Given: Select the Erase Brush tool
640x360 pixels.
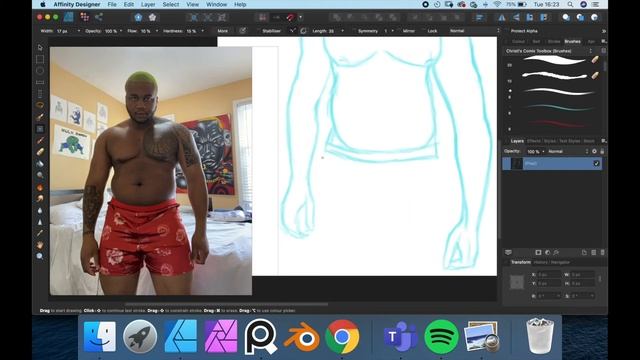Looking at the screenshot, I should pos(40,151).
